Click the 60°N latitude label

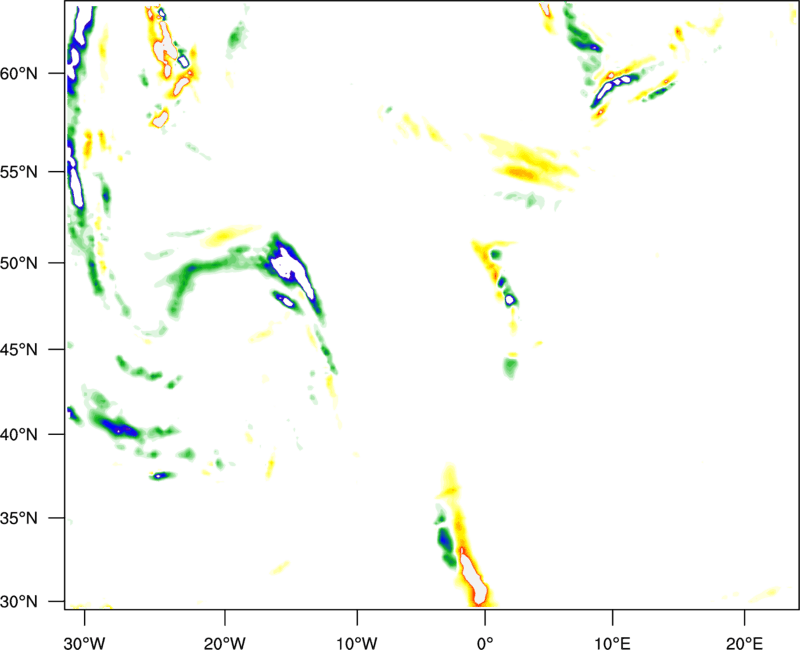[x=19, y=73]
